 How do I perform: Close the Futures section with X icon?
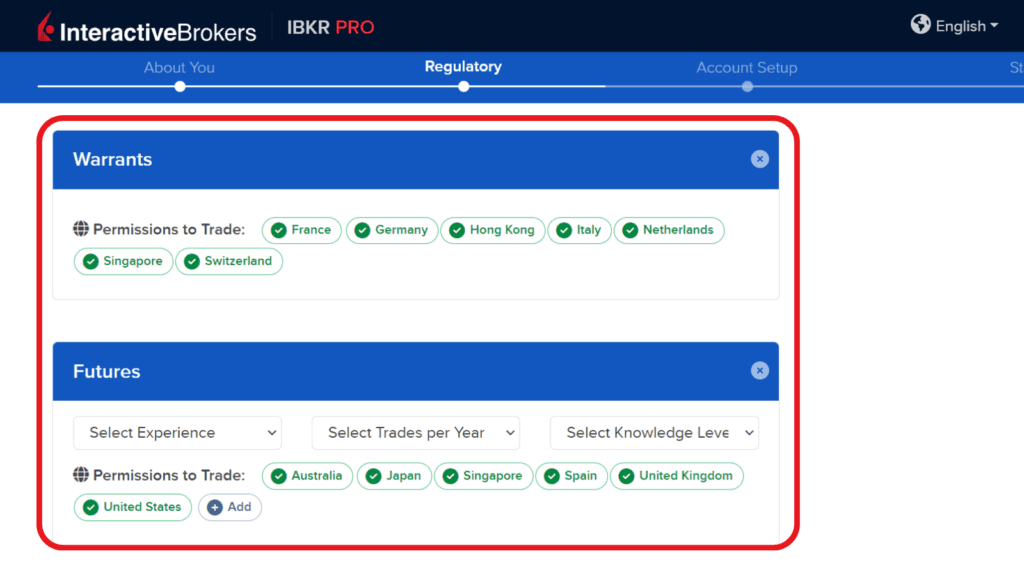point(760,371)
